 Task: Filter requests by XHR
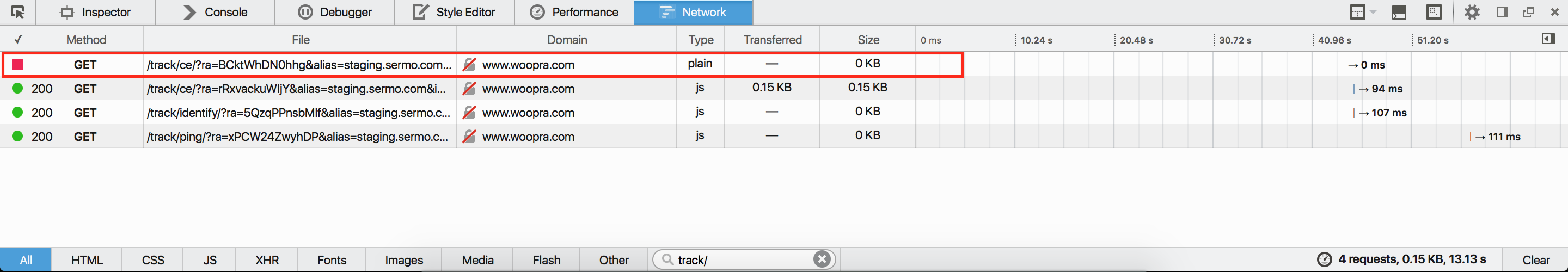coord(267,260)
